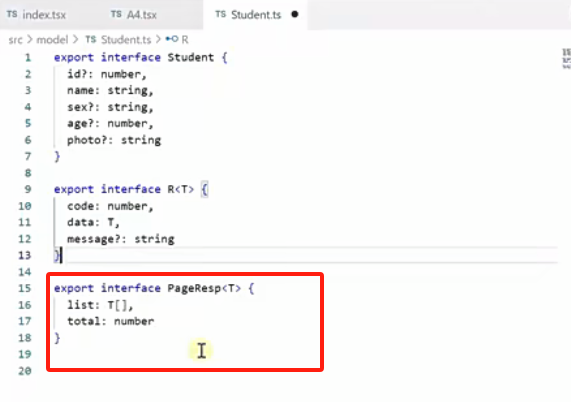Click 'code: number,' on line 10
Image resolution: width=571 pixels, height=402 pixels.
pos(110,206)
